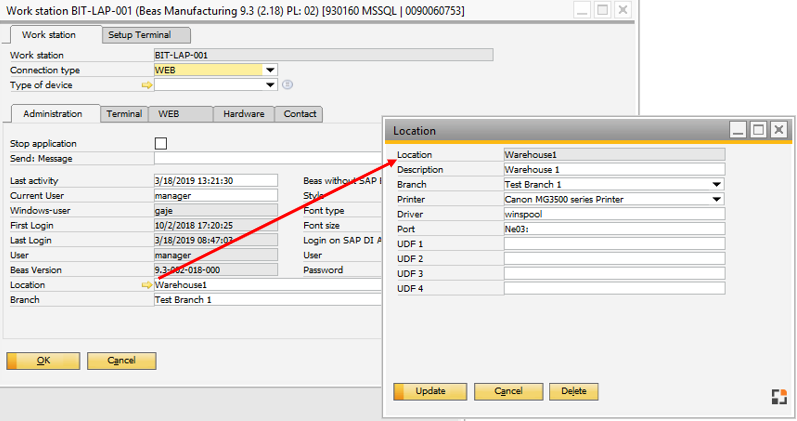This screenshot has width=797, height=421.
Task: Maximize the Work station window
Action: [602, 11]
